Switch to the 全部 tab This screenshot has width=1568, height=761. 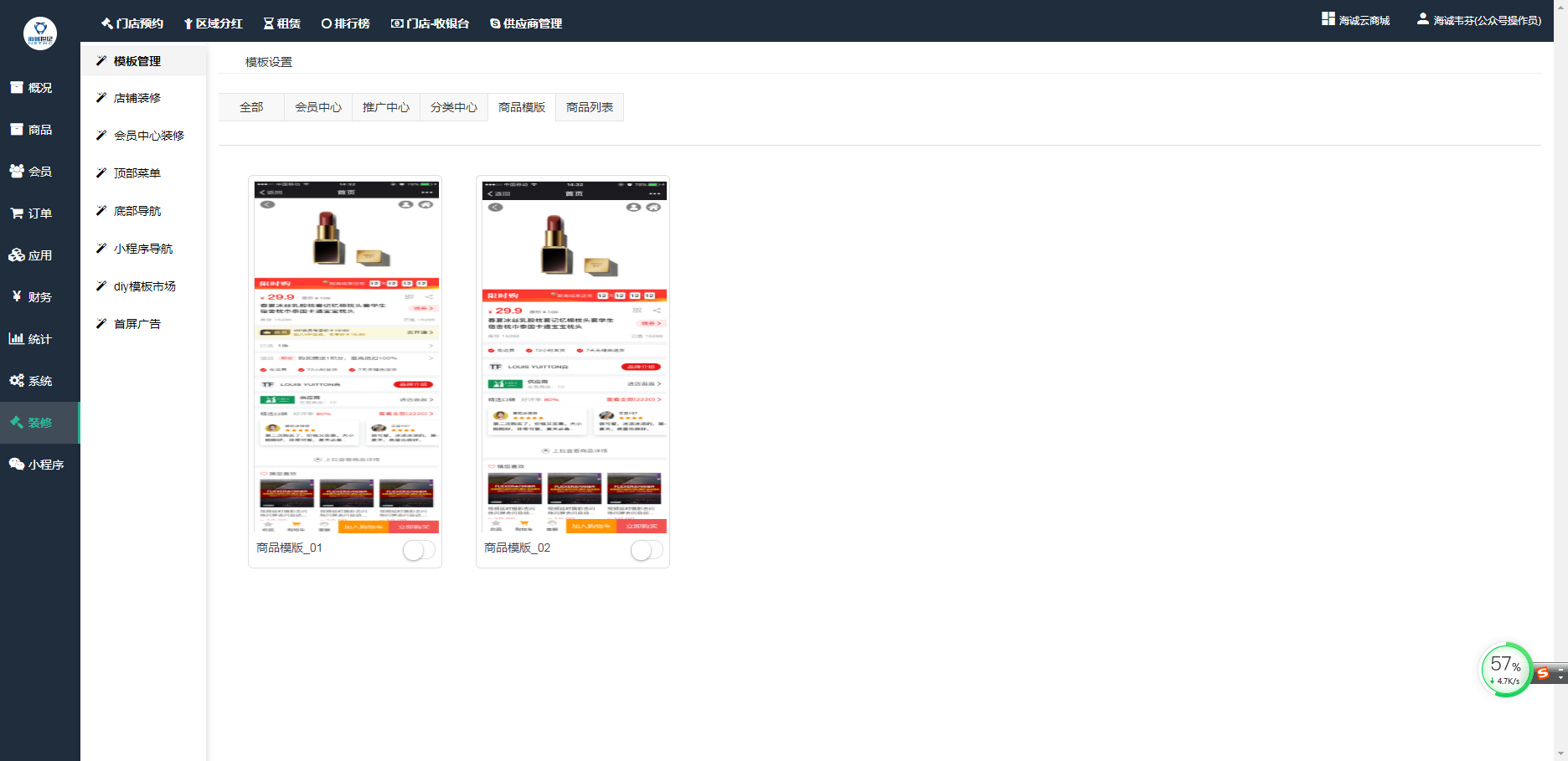click(x=251, y=107)
